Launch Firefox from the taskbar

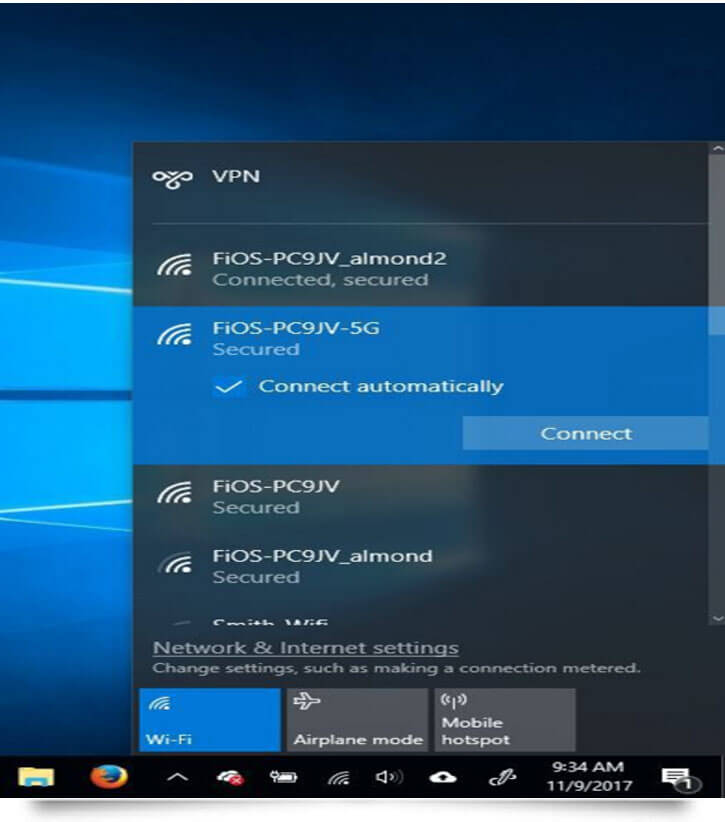pyautogui.click(x=109, y=777)
